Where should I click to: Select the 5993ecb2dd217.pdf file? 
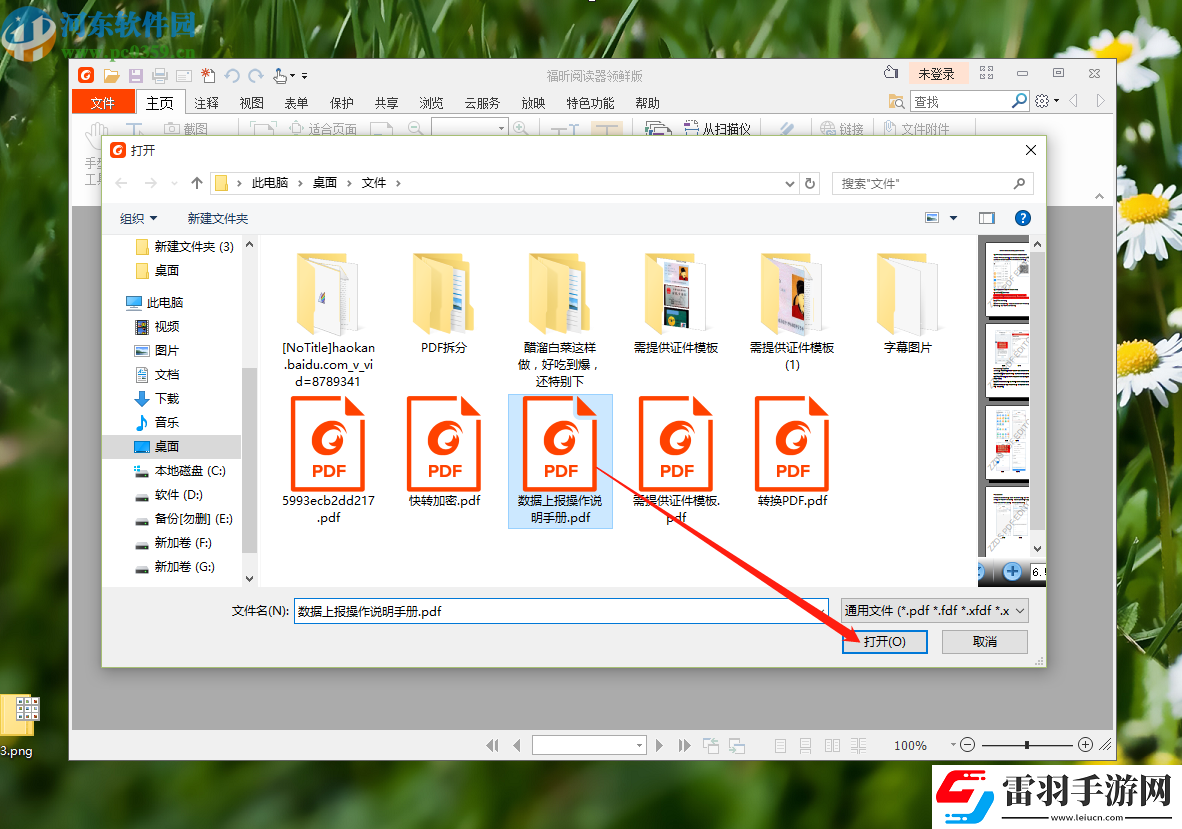click(329, 460)
